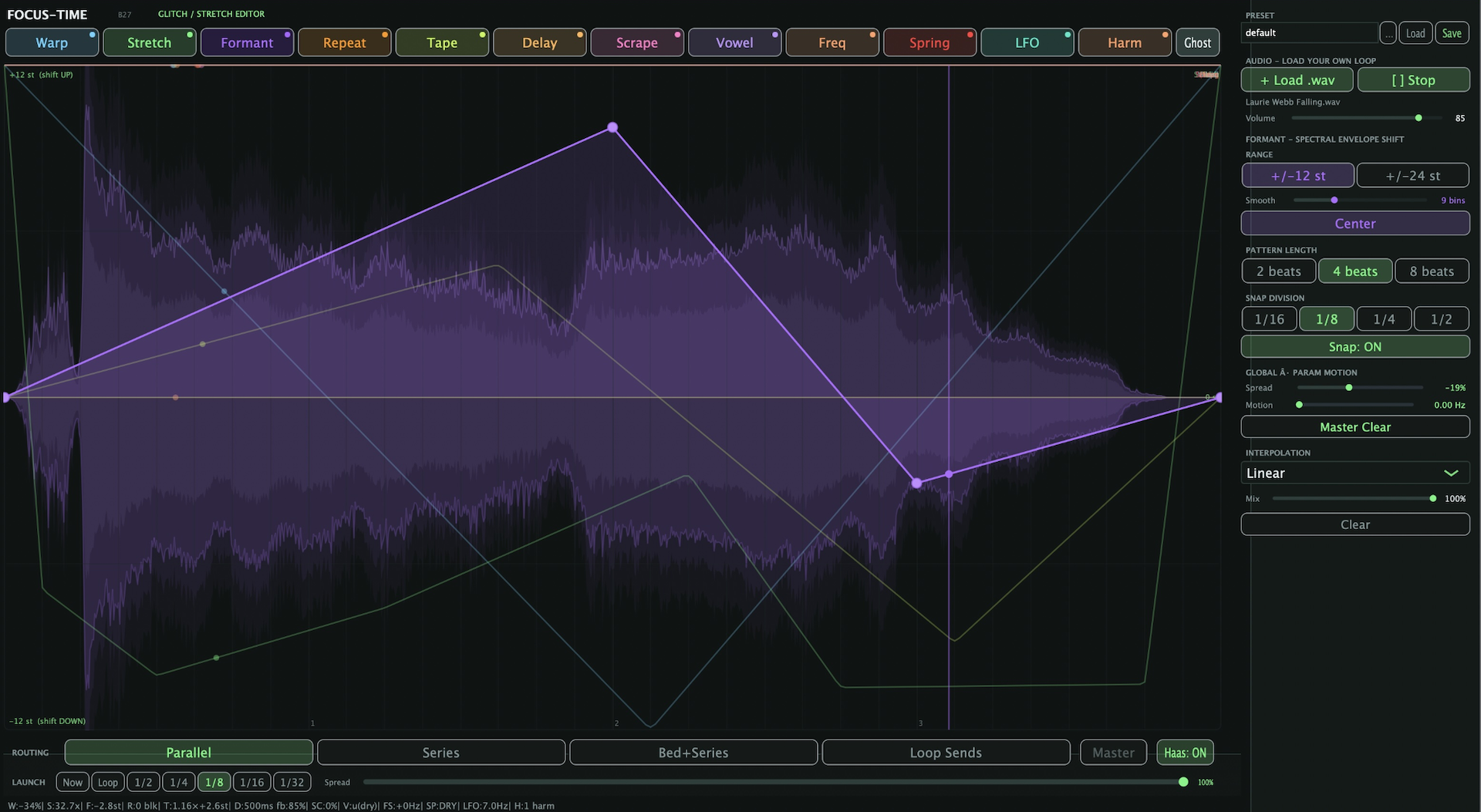Switch to the Delay tab

(x=539, y=42)
